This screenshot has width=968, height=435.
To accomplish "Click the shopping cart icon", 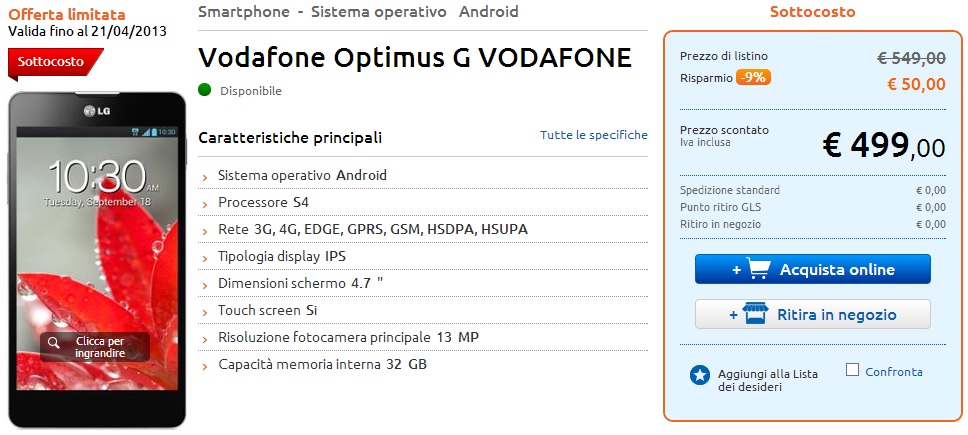I will tap(758, 269).
